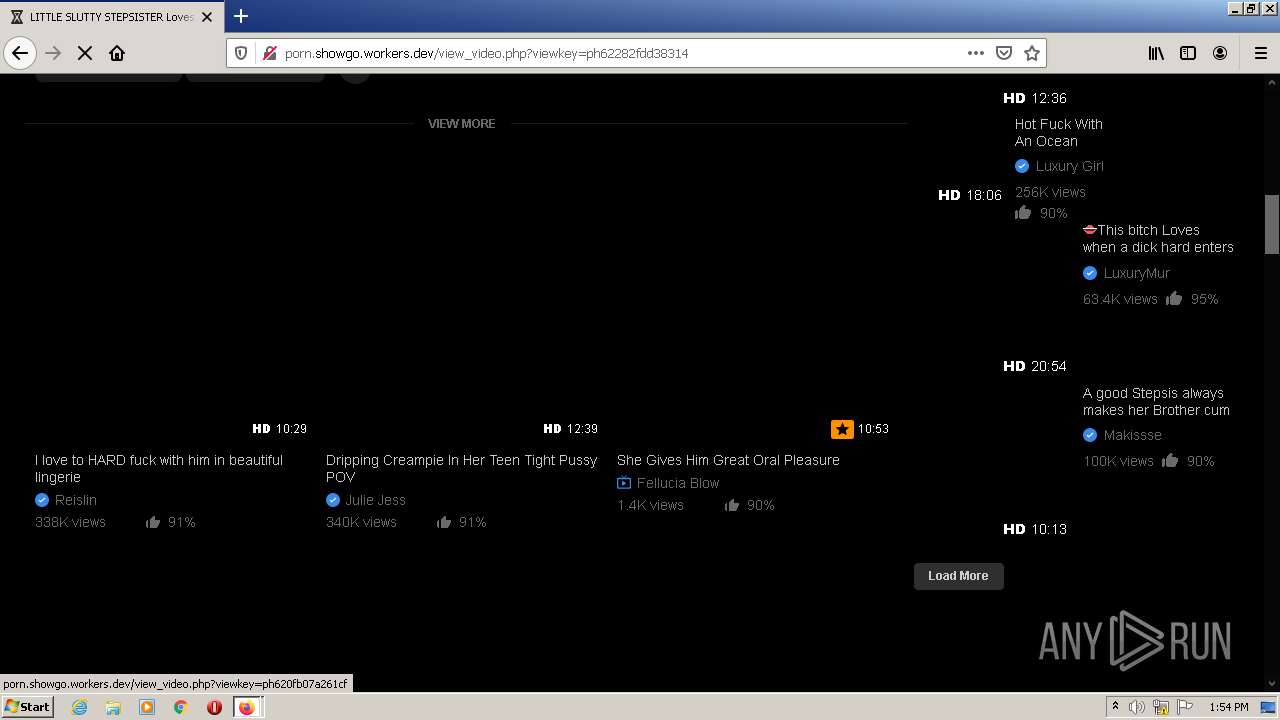The image size is (1280, 720).
Task: Click the verified badge beside Reislin
Action: [x=42, y=500]
